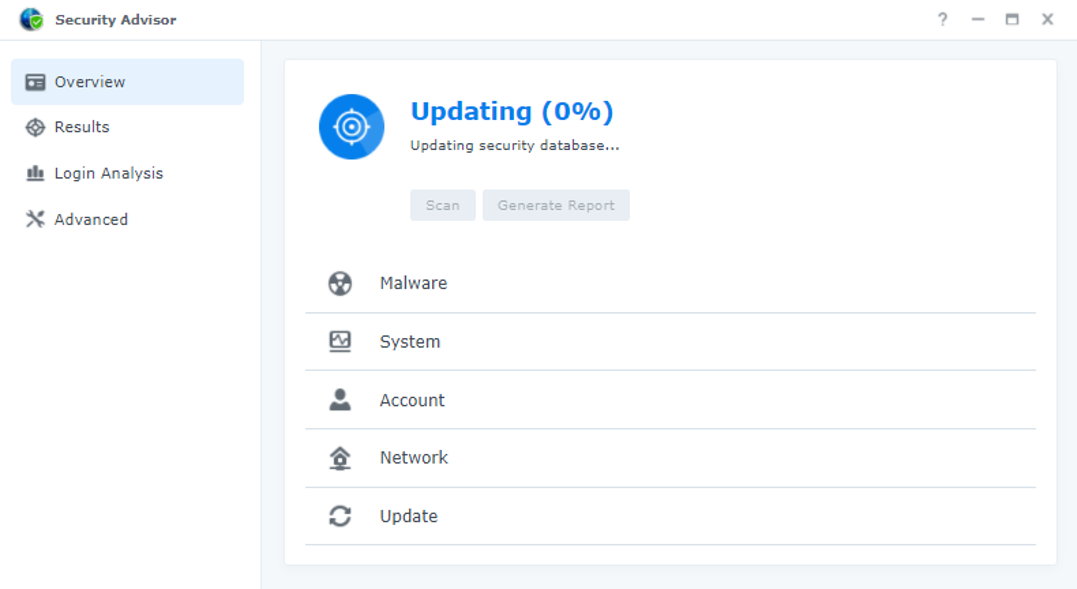Click the Network house icon
This screenshot has height=589, width=1077.
340,458
